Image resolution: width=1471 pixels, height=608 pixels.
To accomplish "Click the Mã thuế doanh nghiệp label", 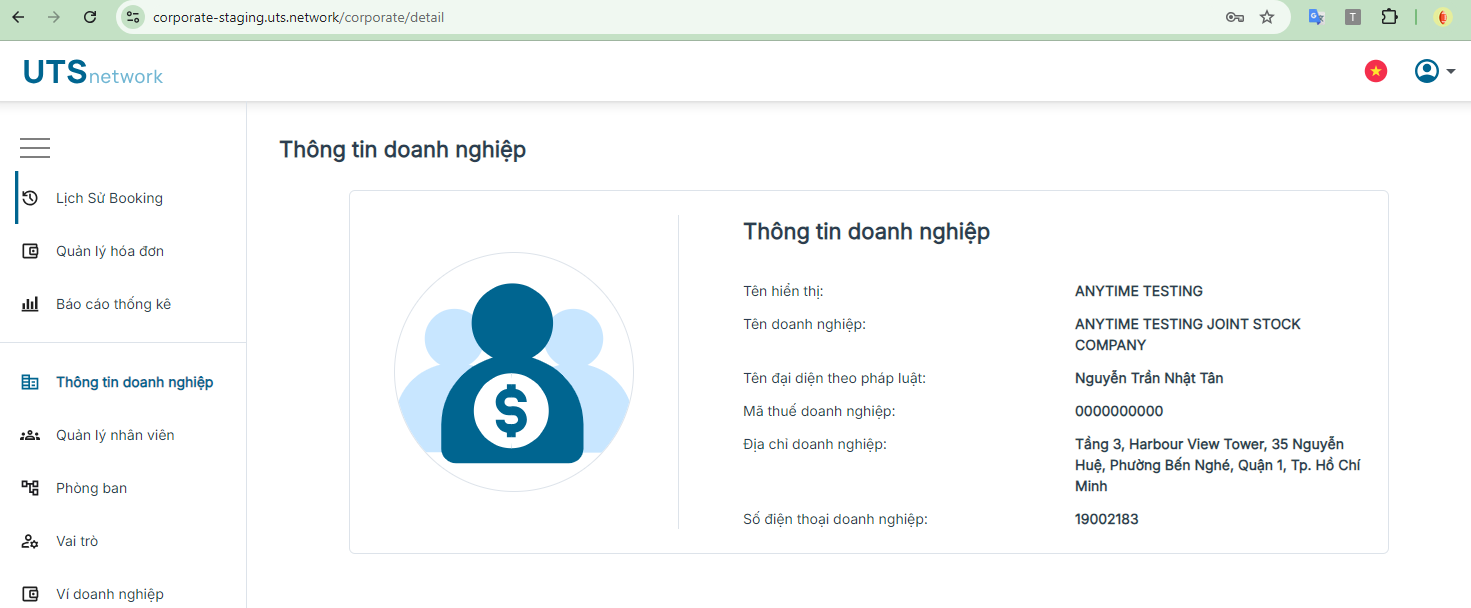I will pos(819,411).
